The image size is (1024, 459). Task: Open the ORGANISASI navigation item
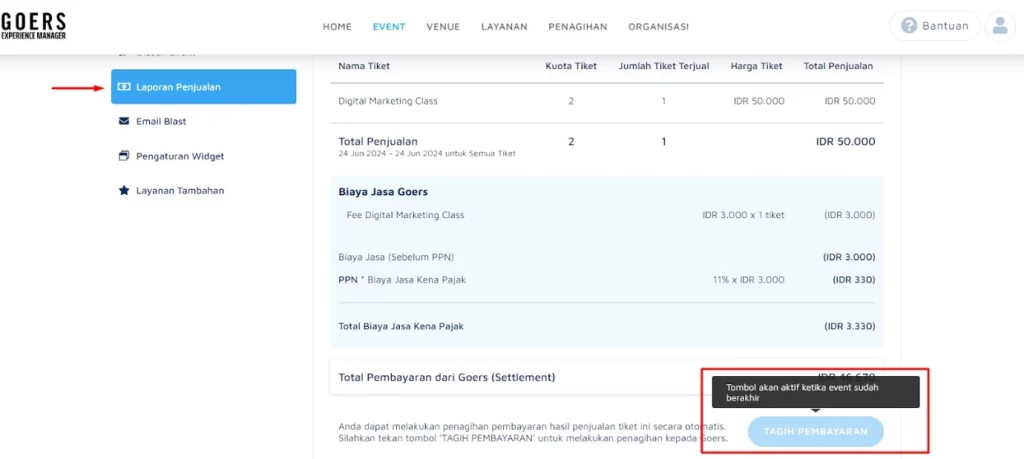point(658,27)
